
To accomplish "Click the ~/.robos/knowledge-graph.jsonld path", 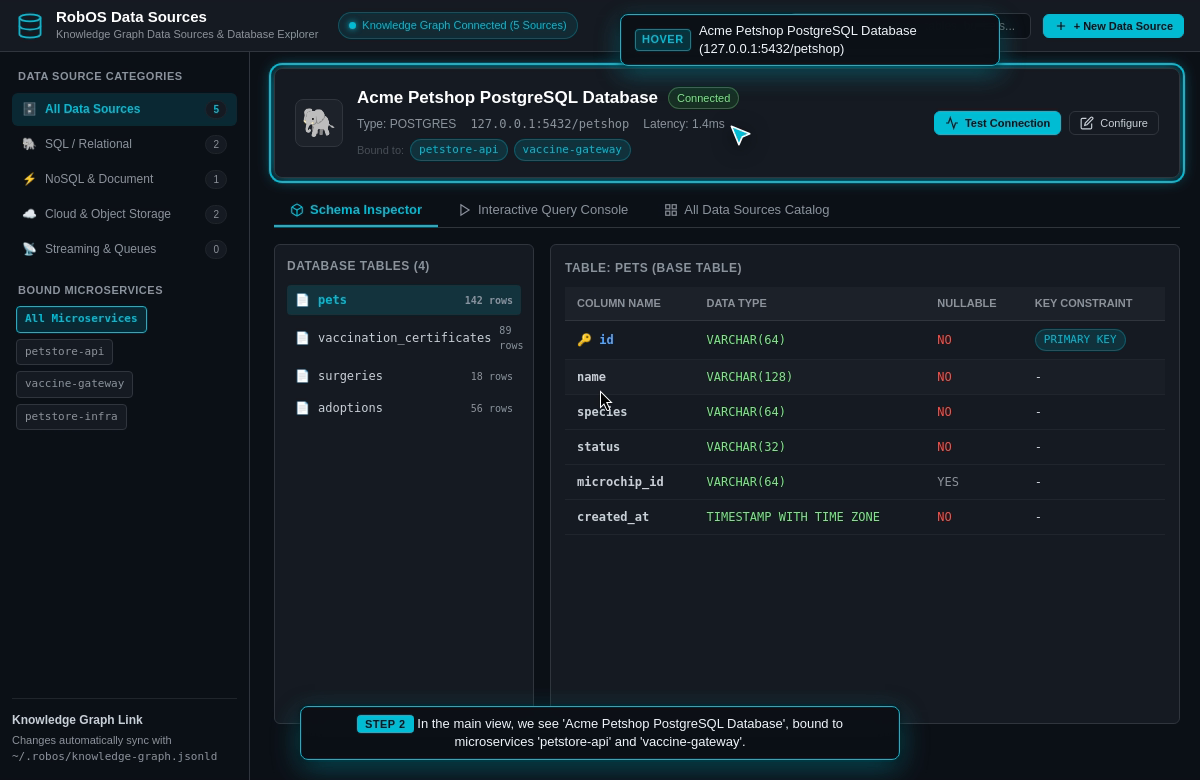I will (x=114, y=757).
